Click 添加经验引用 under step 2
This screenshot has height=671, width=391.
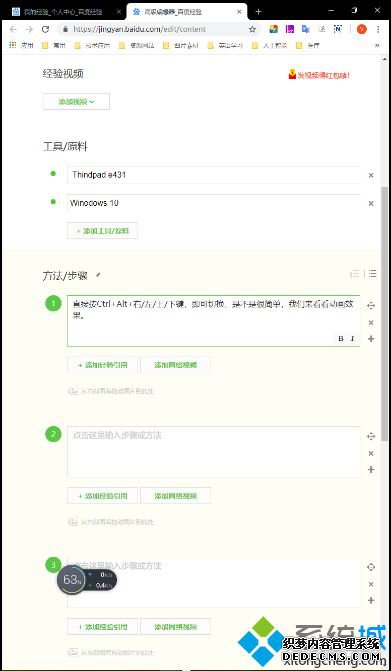(103, 496)
